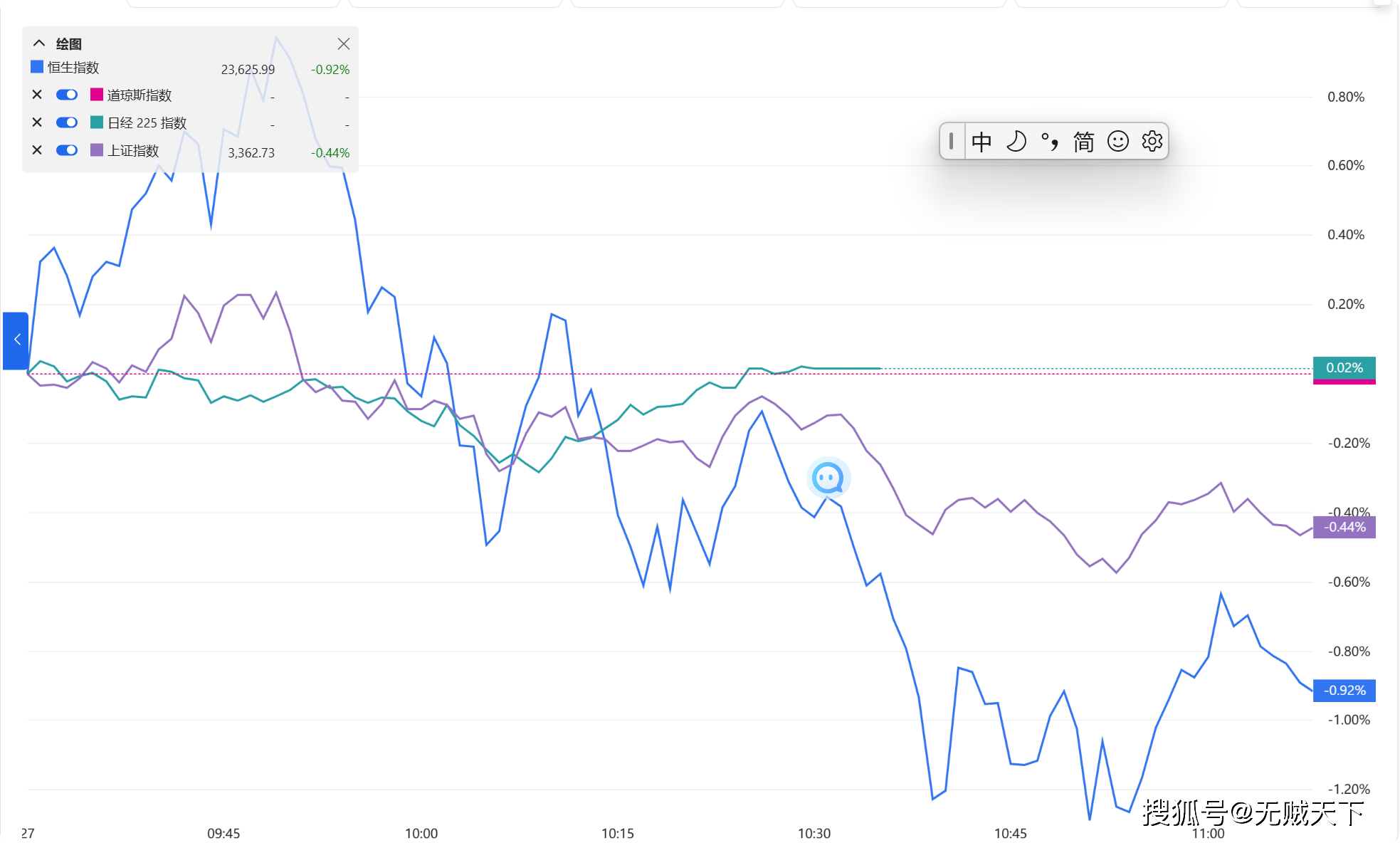The width and height of the screenshot is (1400, 843).
Task: Expand the left side panel with the blue arrow
Action: pos(16,340)
